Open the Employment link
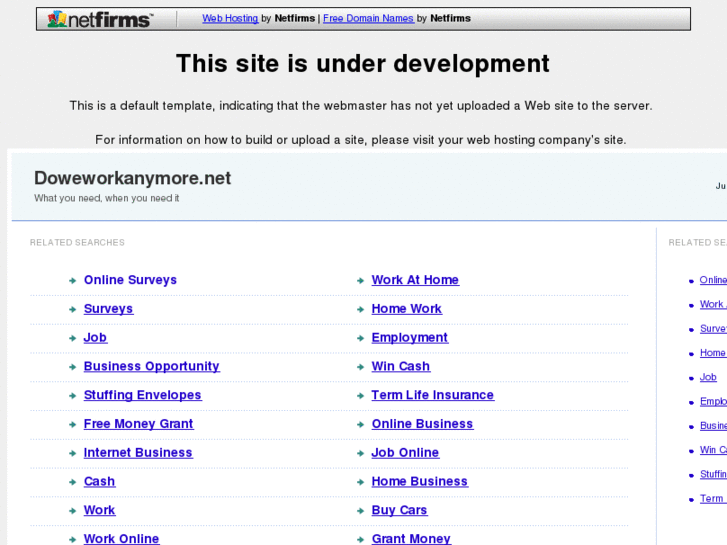This screenshot has width=727, height=545. point(410,338)
